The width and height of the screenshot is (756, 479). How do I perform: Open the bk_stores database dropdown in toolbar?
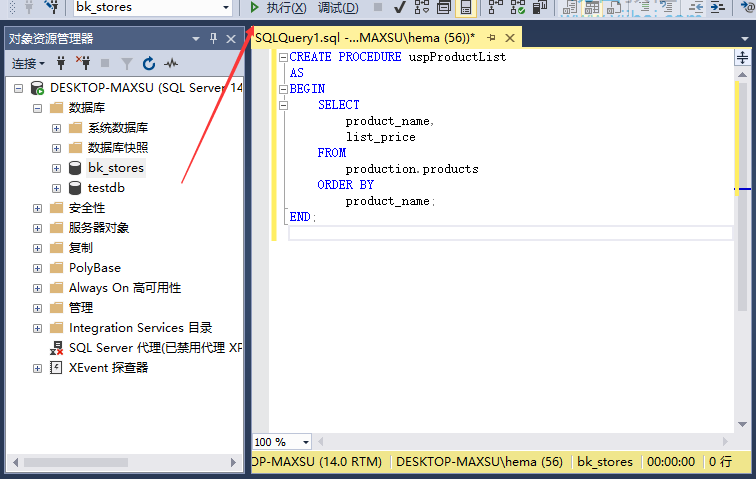226,7
